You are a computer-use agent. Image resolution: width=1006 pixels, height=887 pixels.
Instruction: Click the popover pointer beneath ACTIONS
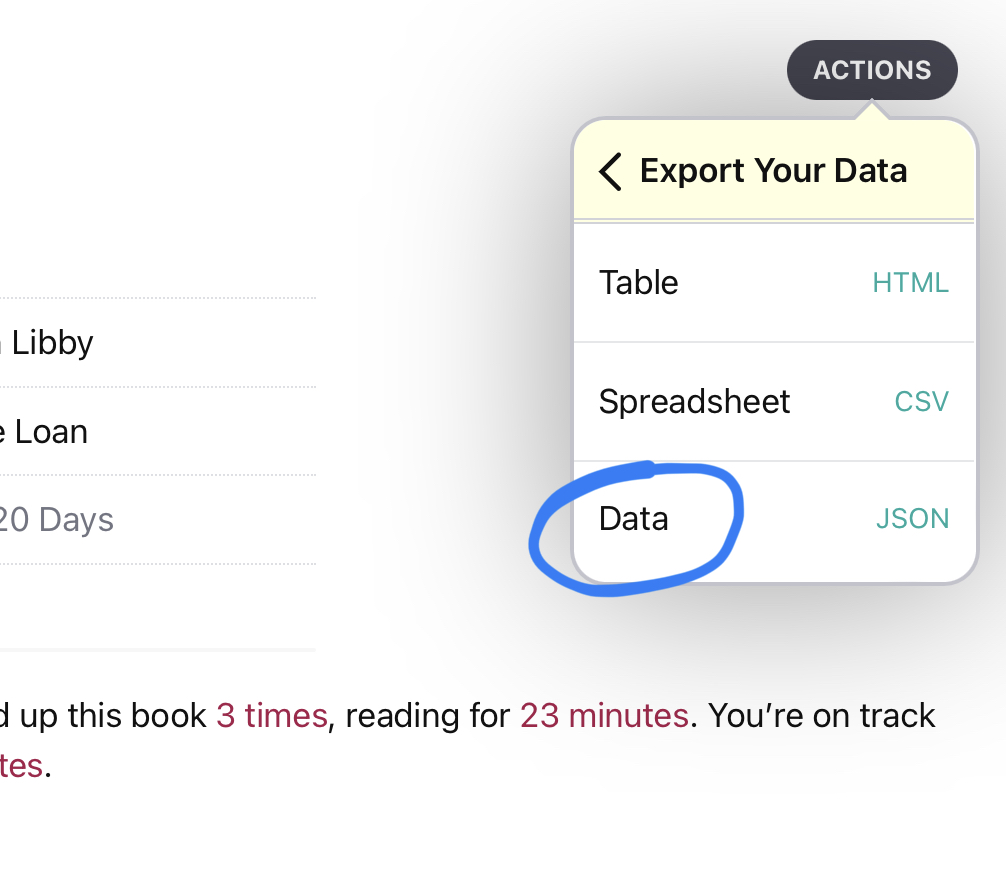872,109
